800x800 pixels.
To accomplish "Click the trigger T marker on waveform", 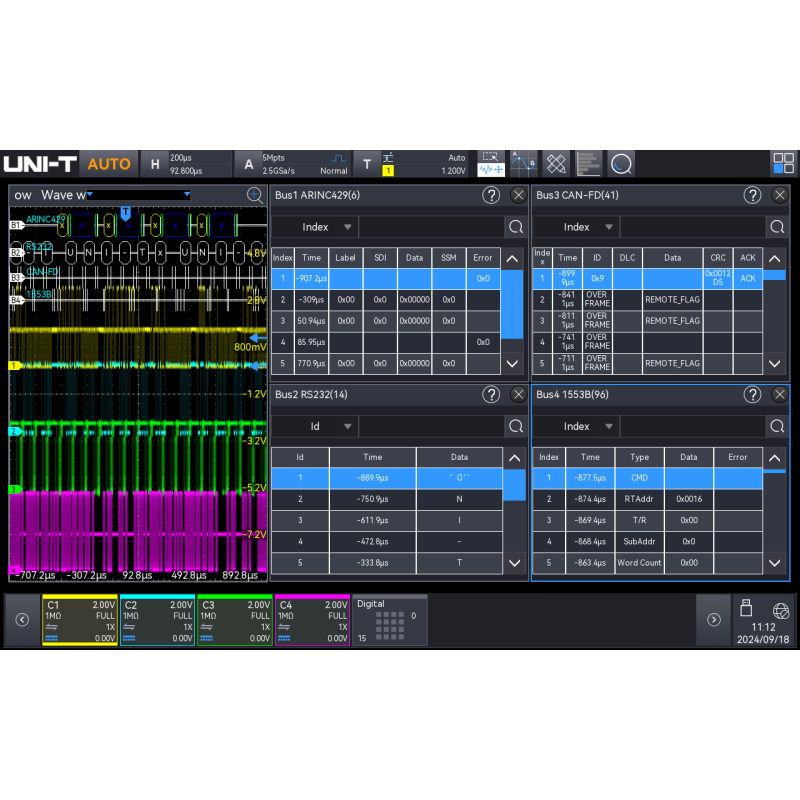I will [126, 213].
